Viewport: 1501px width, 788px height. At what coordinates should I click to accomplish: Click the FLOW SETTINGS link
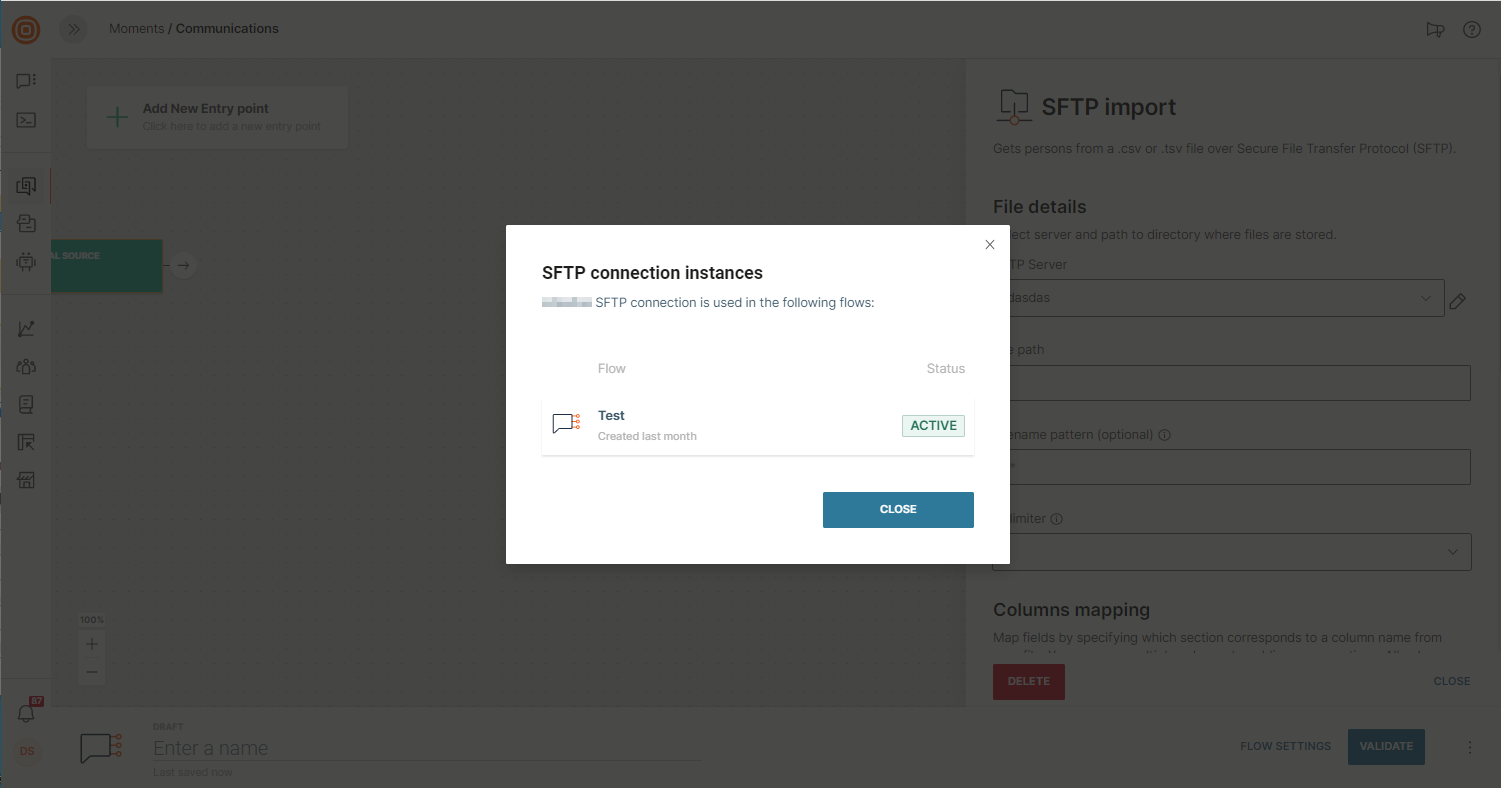[1285, 746]
